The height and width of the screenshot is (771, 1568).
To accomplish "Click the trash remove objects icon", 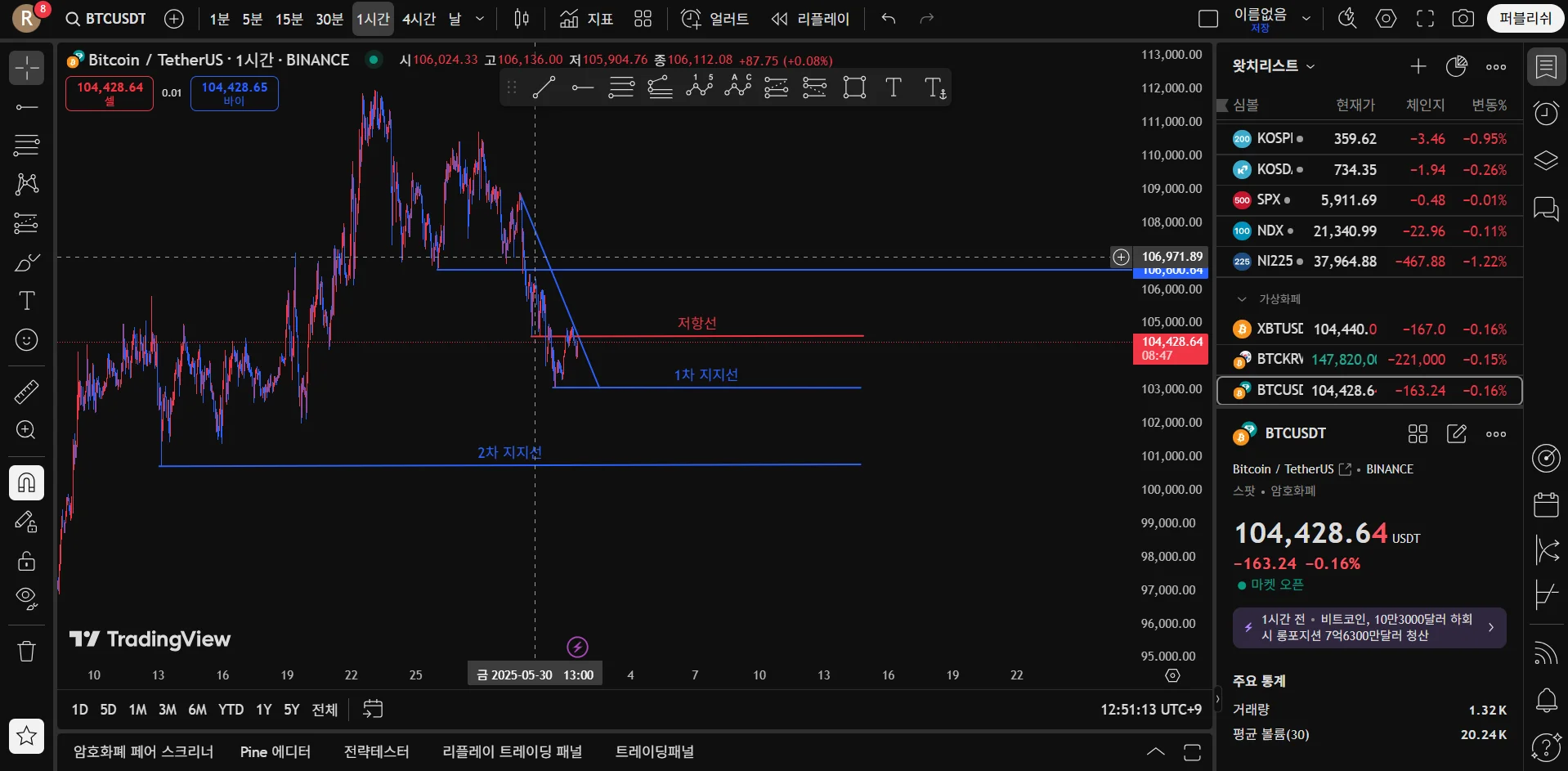I will point(27,651).
